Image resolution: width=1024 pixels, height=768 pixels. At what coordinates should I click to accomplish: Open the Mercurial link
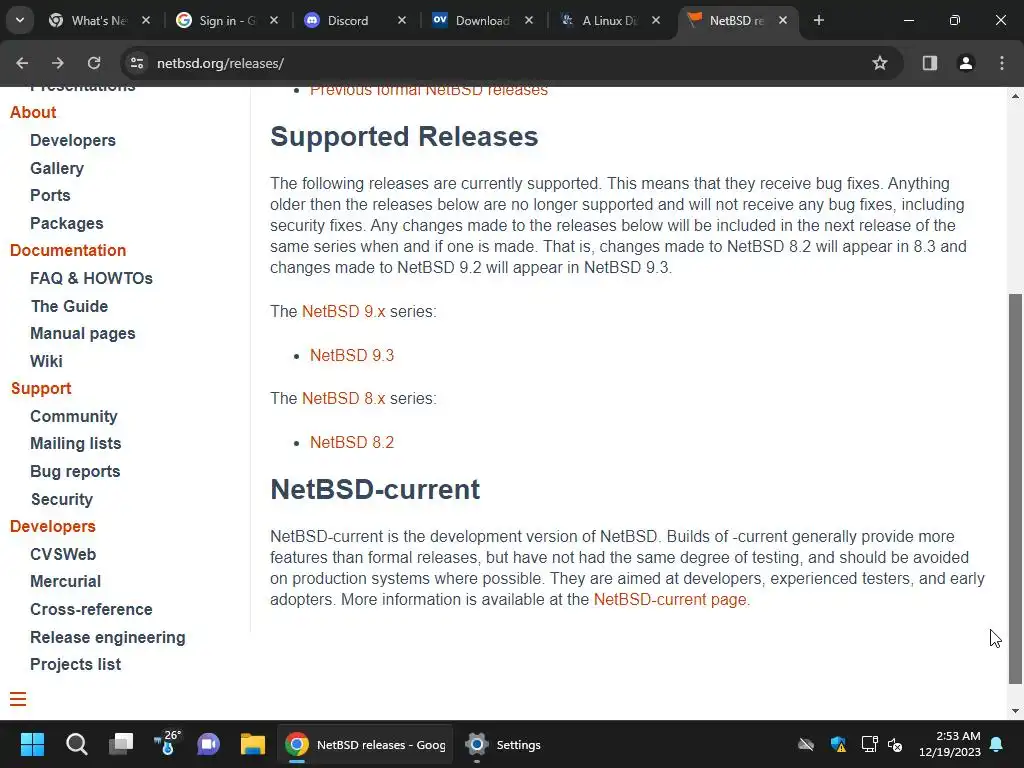(65, 581)
